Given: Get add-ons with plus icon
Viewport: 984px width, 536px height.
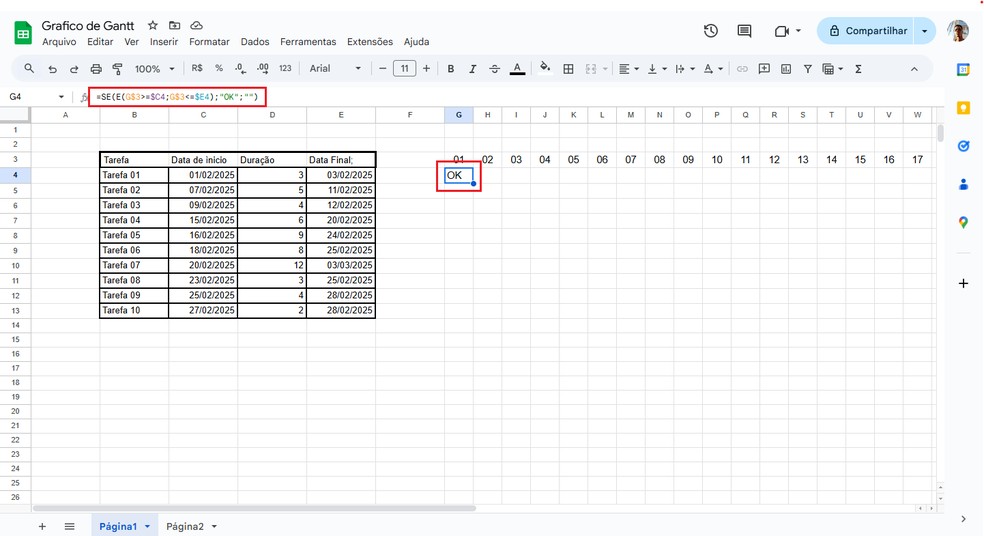Looking at the screenshot, I should pos(963,284).
